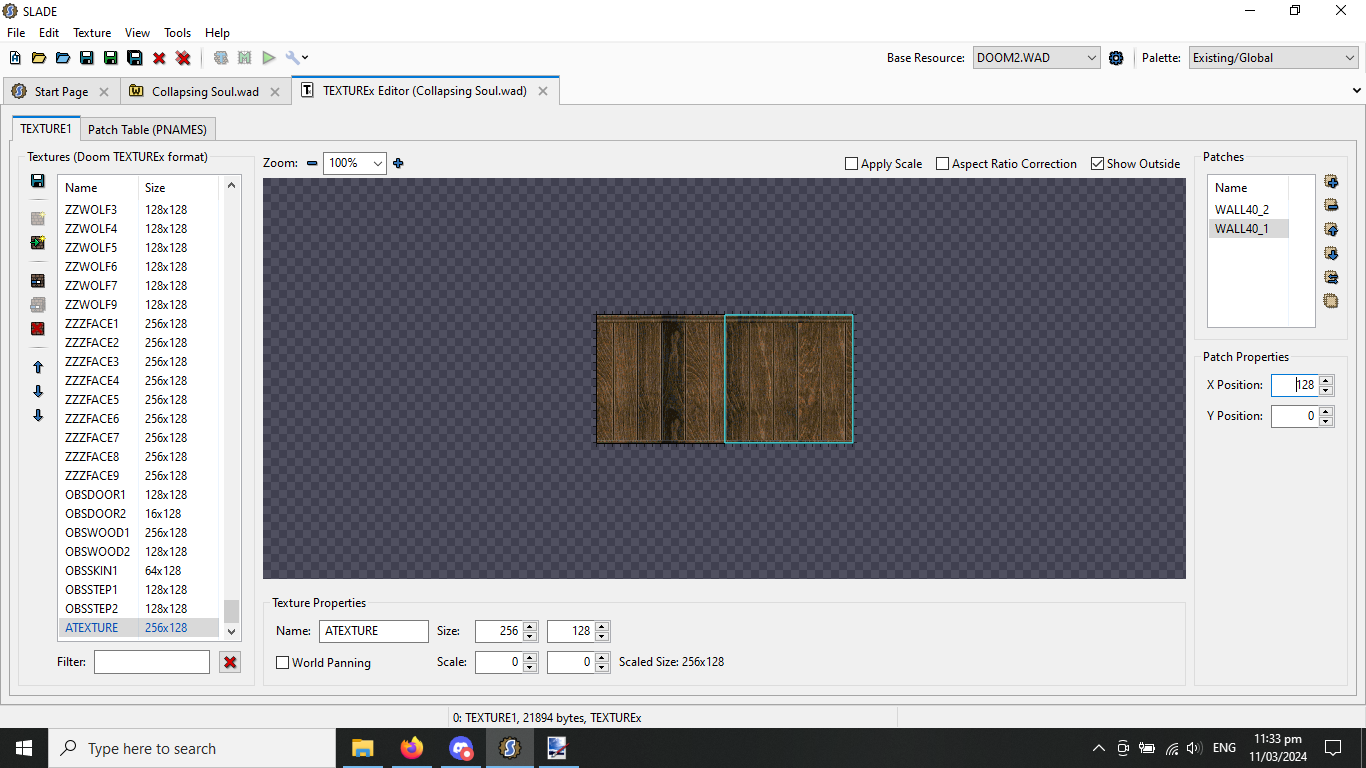
Task: Decrease the Y Position value with down arrow
Action: [x=1326, y=421]
